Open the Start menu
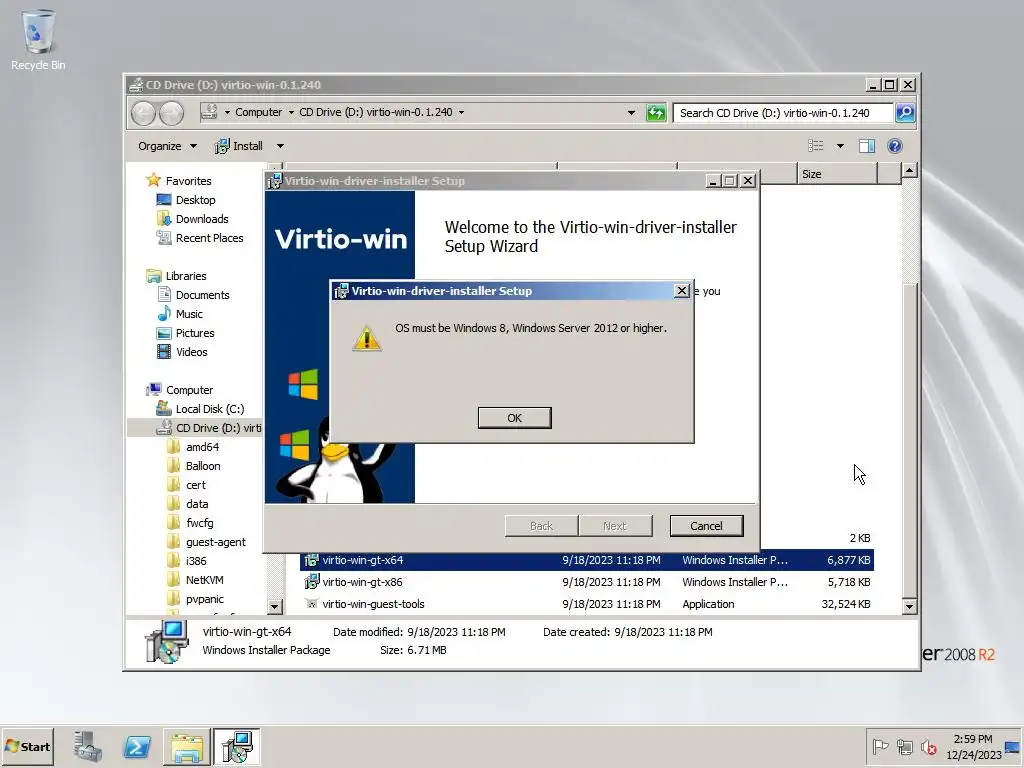This screenshot has height=768, width=1024. pyautogui.click(x=27, y=746)
